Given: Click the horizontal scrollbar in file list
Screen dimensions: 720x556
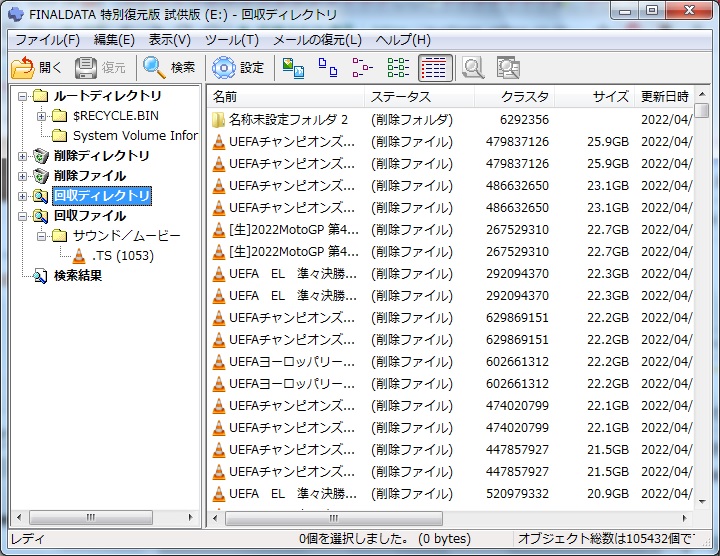Looking at the screenshot, I should click(450, 518).
